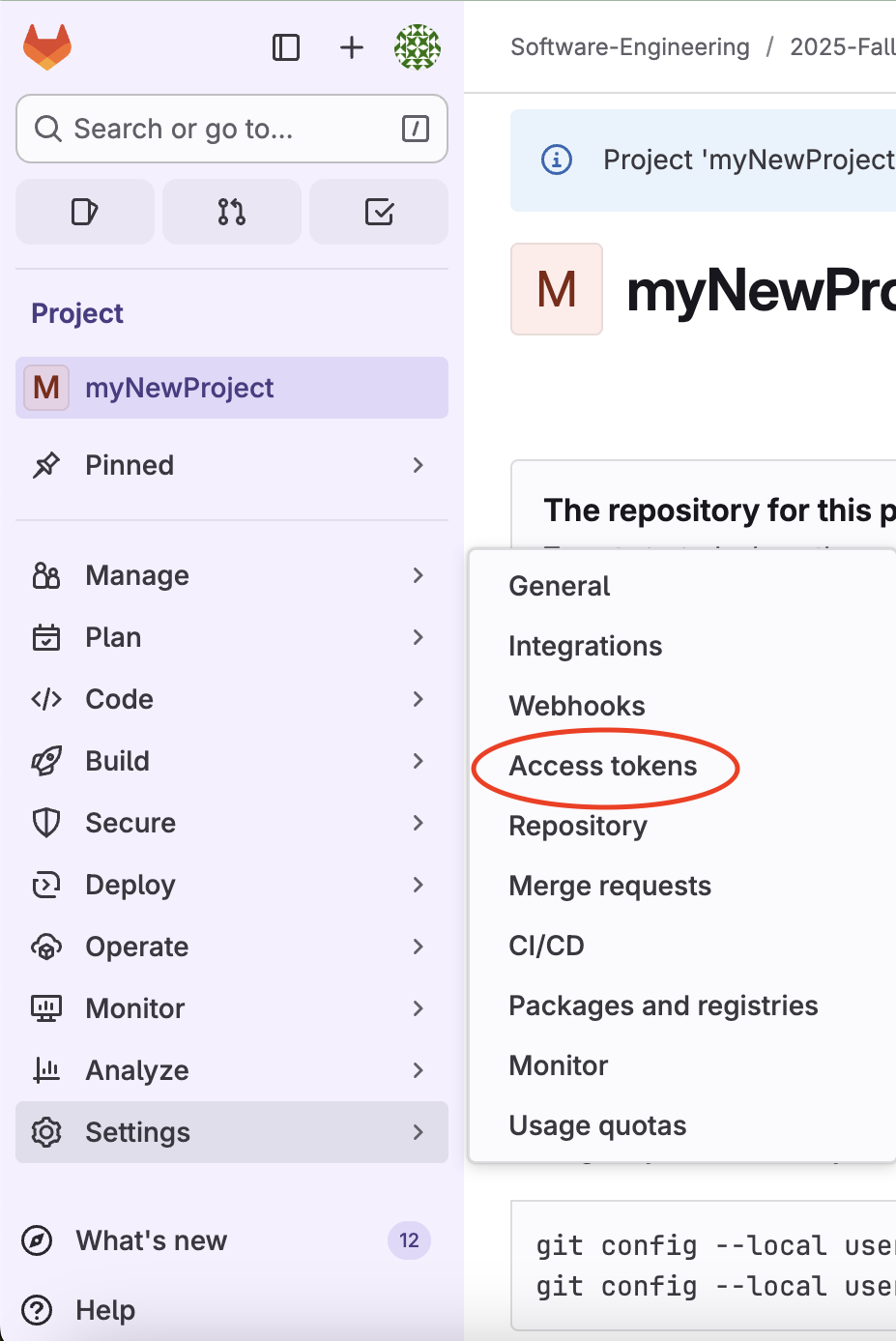Toggle the sidebar collapse icon
This screenshot has width=896, height=1341.
(286, 47)
